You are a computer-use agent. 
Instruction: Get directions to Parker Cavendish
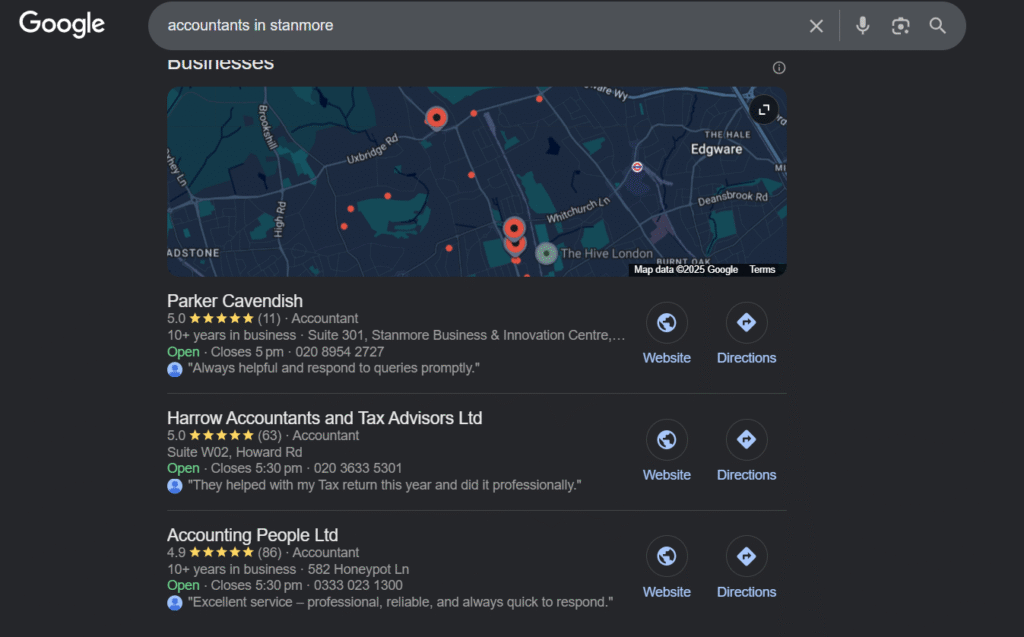[746, 335]
